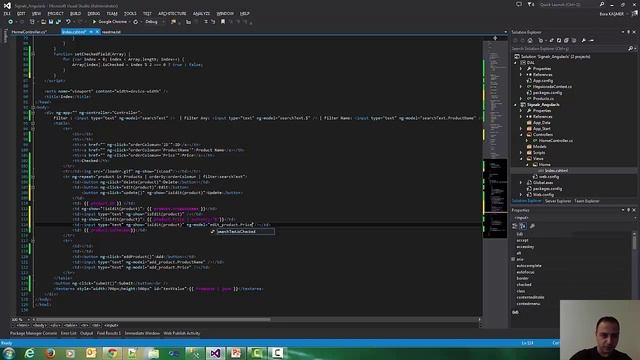
Task: Select Index.cshtml in Solution Explorer
Action: [x=556, y=171]
